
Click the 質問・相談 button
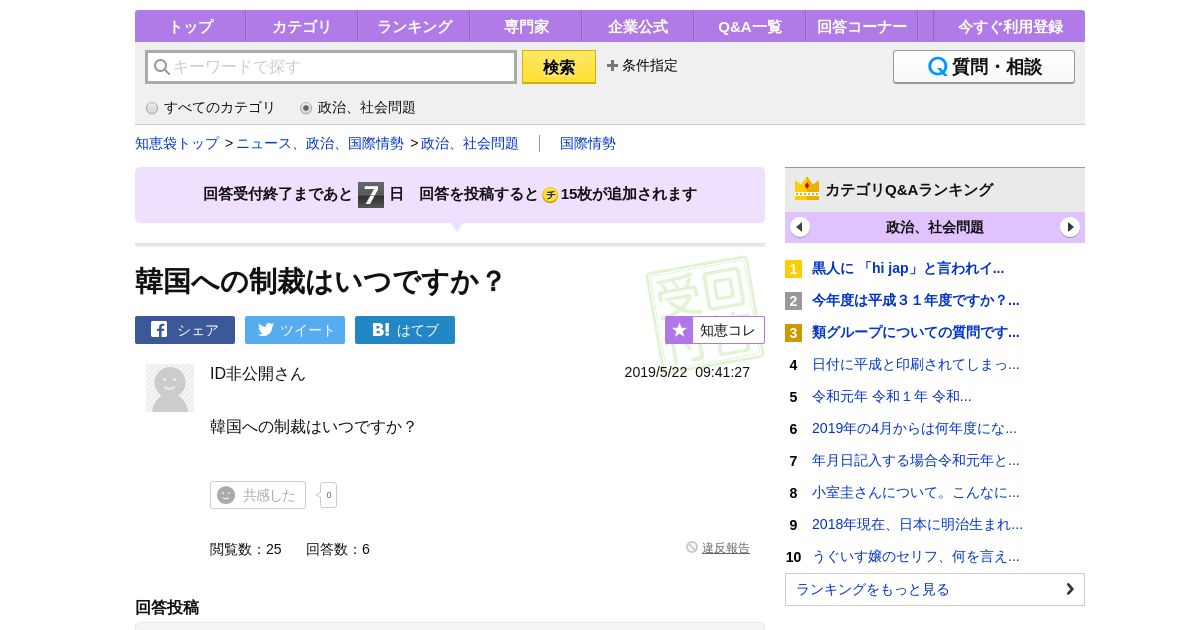tap(984, 67)
